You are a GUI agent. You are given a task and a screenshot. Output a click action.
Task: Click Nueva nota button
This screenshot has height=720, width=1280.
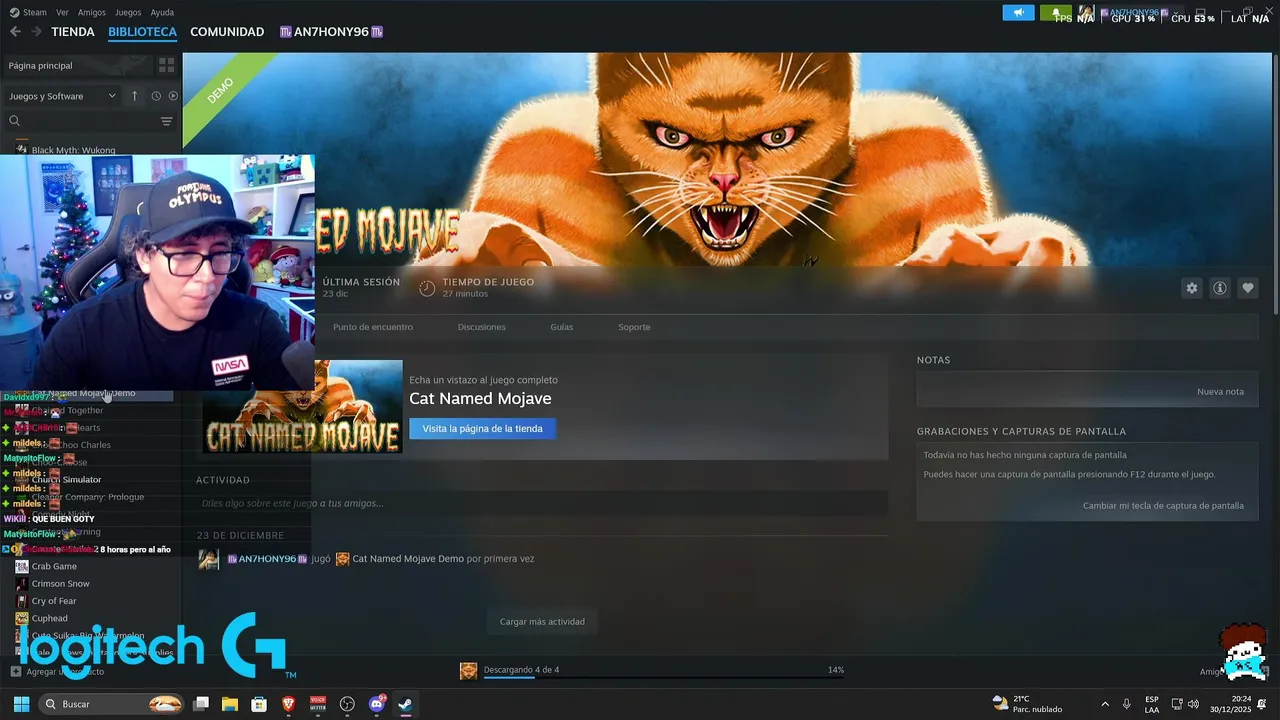pyautogui.click(x=1220, y=392)
